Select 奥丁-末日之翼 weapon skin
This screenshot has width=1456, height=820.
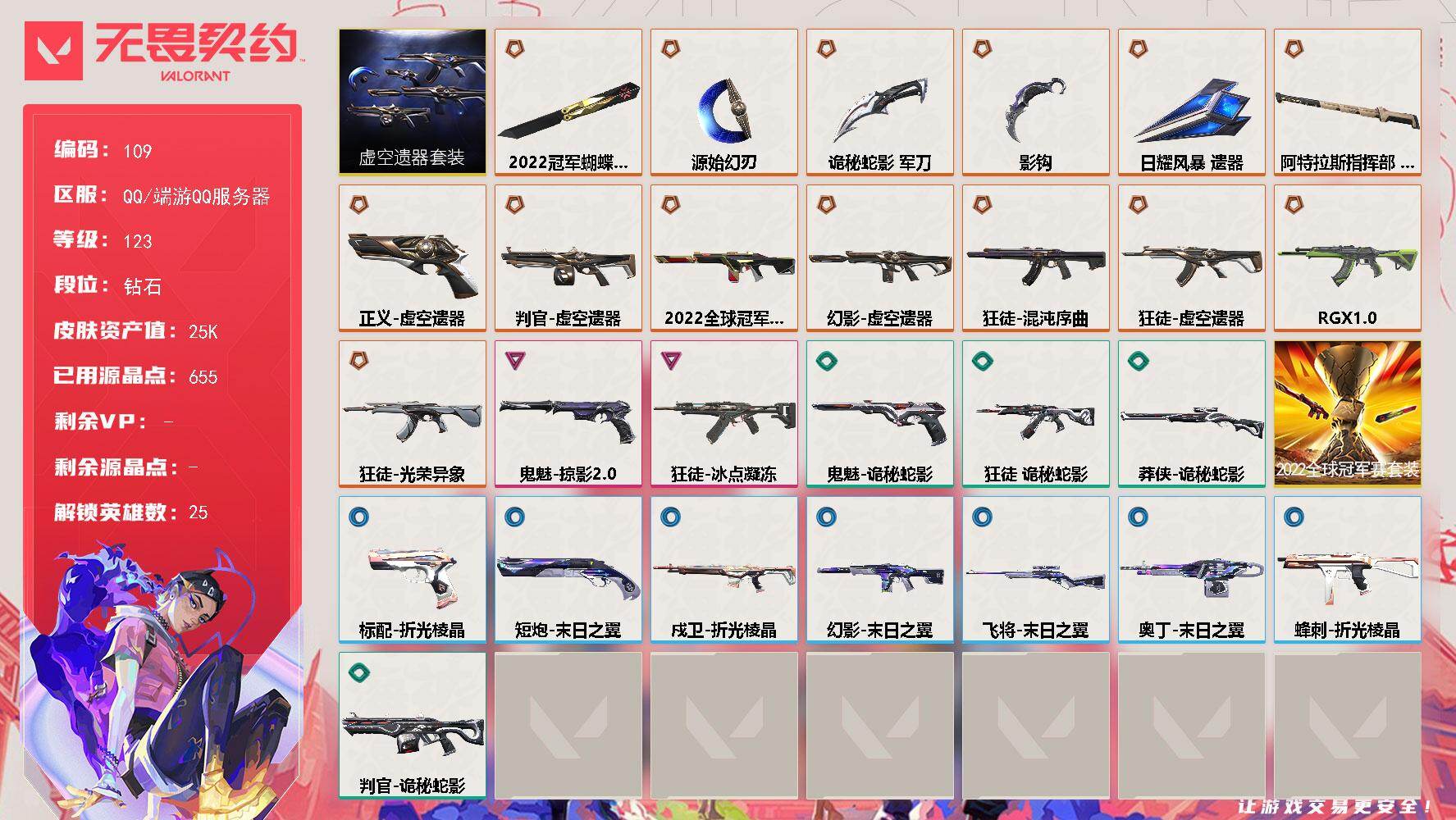click(x=1192, y=569)
